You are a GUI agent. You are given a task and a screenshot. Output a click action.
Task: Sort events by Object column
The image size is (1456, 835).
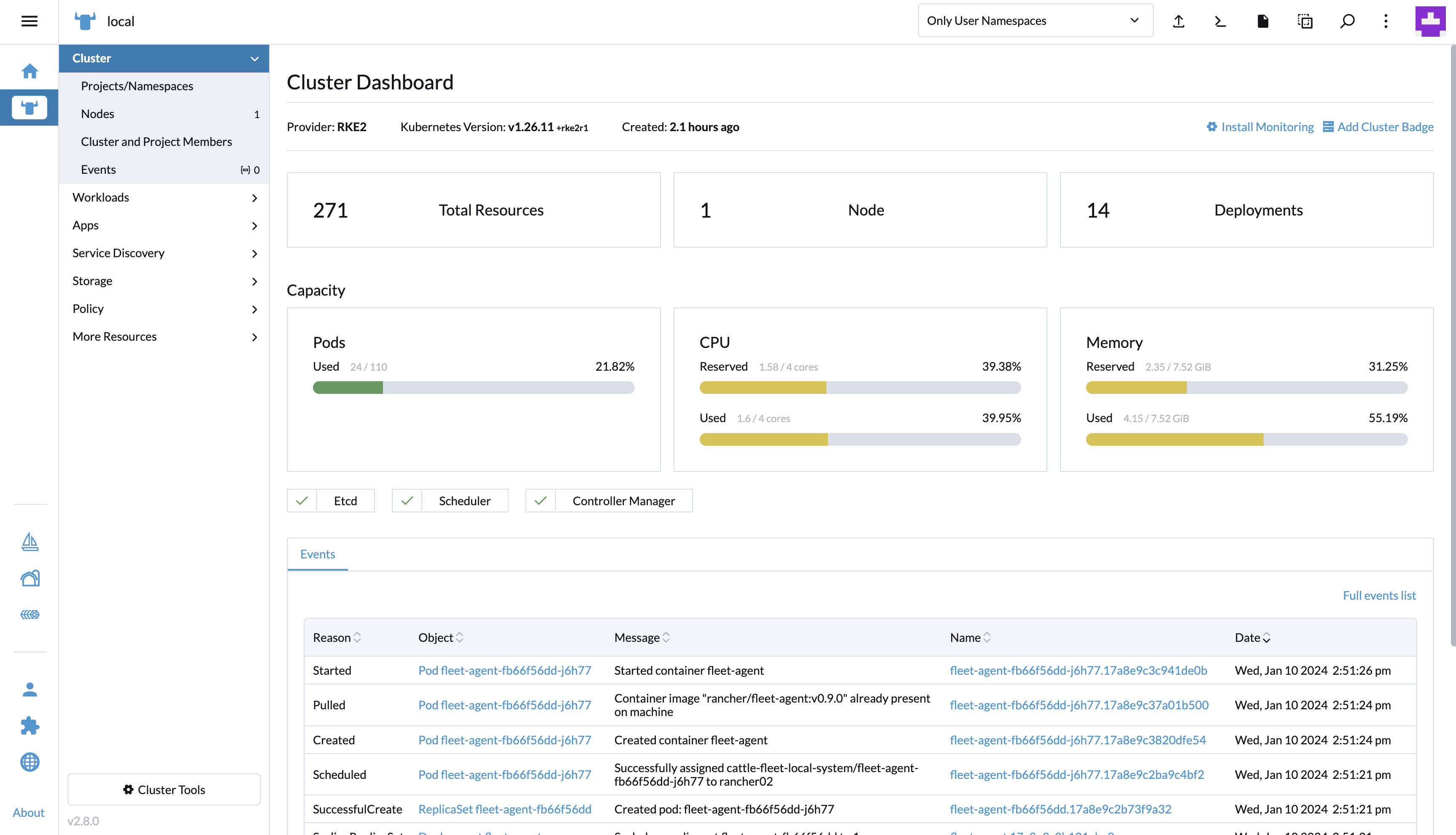pyautogui.click(x=440, y=637)
